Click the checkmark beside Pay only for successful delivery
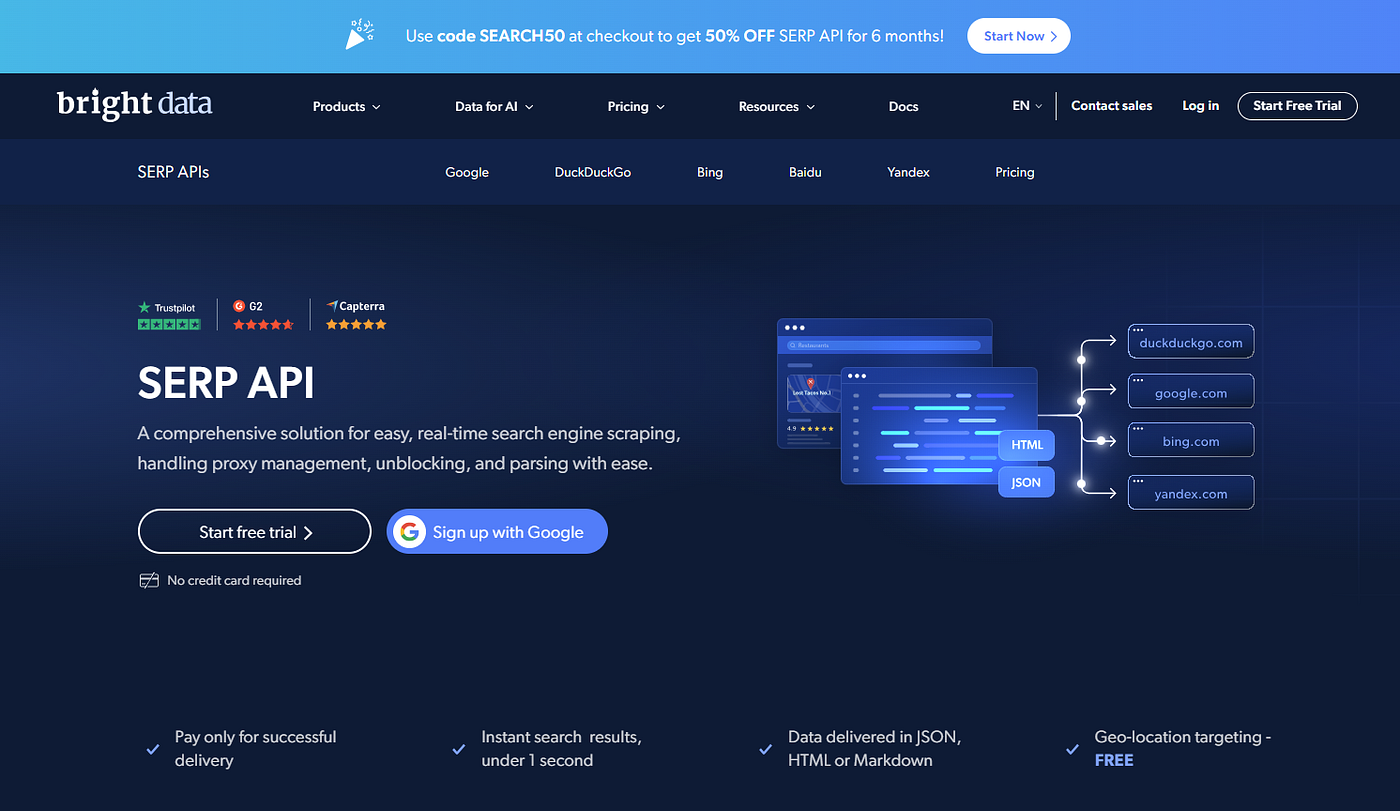The image size is (1400, 811). click(153, 748)
